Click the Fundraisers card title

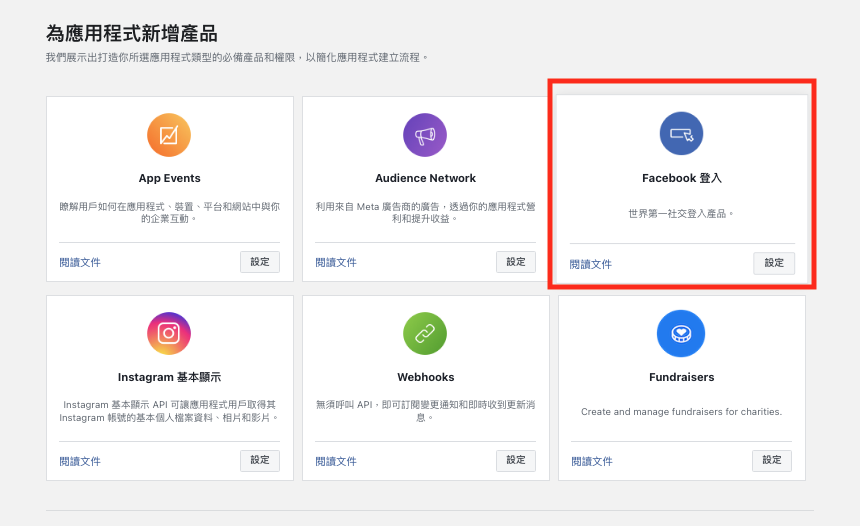[682, 377]
